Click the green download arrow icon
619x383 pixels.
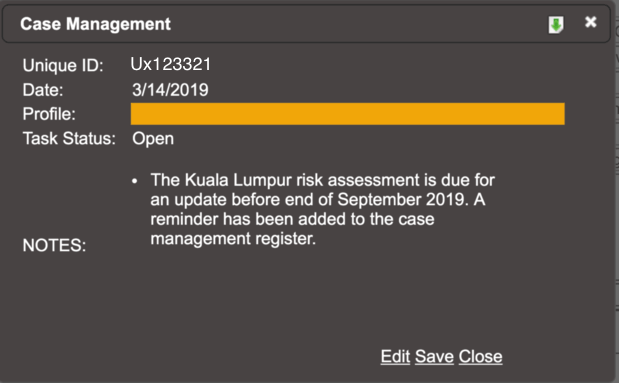coord(556,25)
